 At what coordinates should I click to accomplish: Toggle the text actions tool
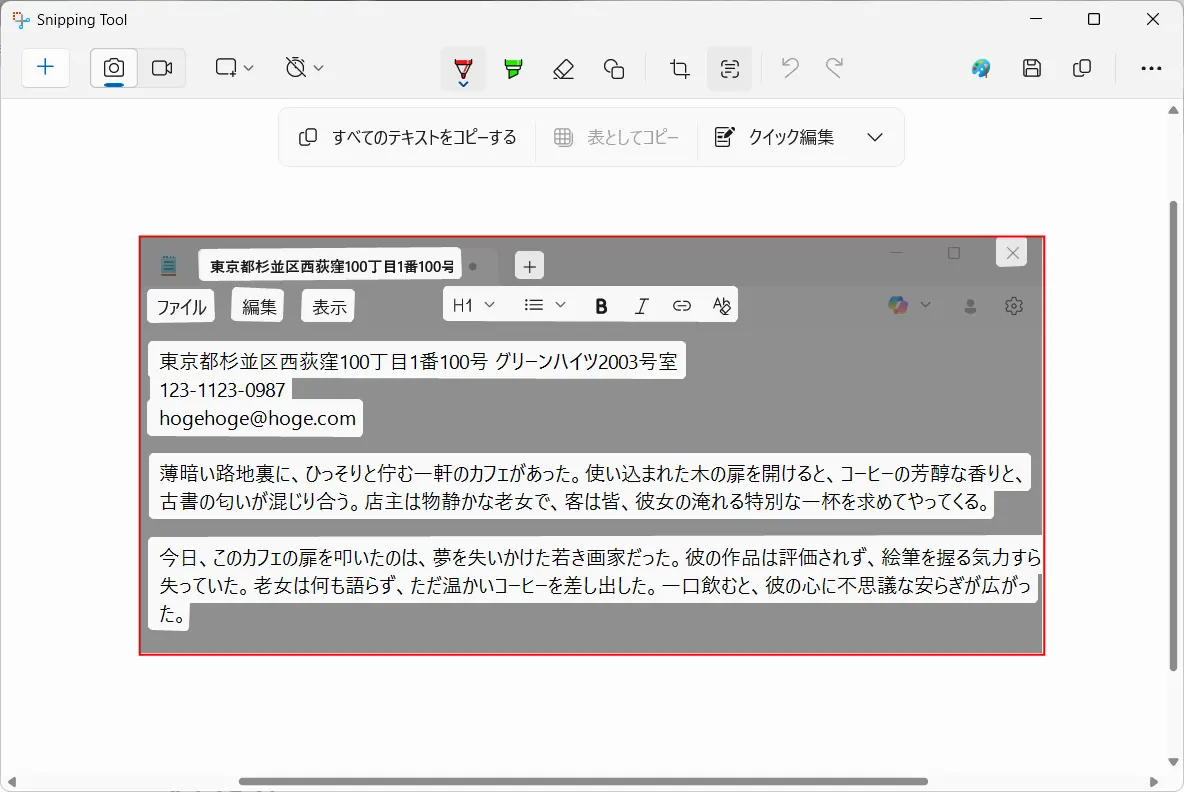click(729, 69)
